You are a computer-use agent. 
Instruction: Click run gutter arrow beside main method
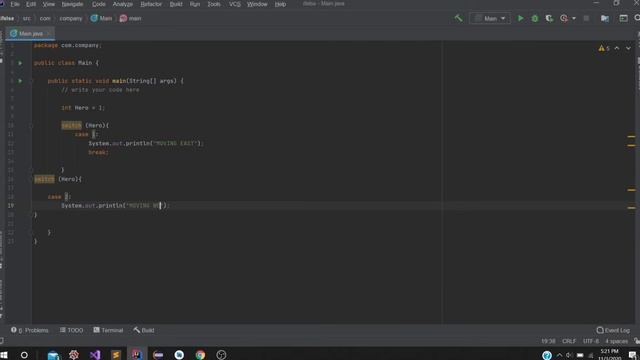pos(20,81)
